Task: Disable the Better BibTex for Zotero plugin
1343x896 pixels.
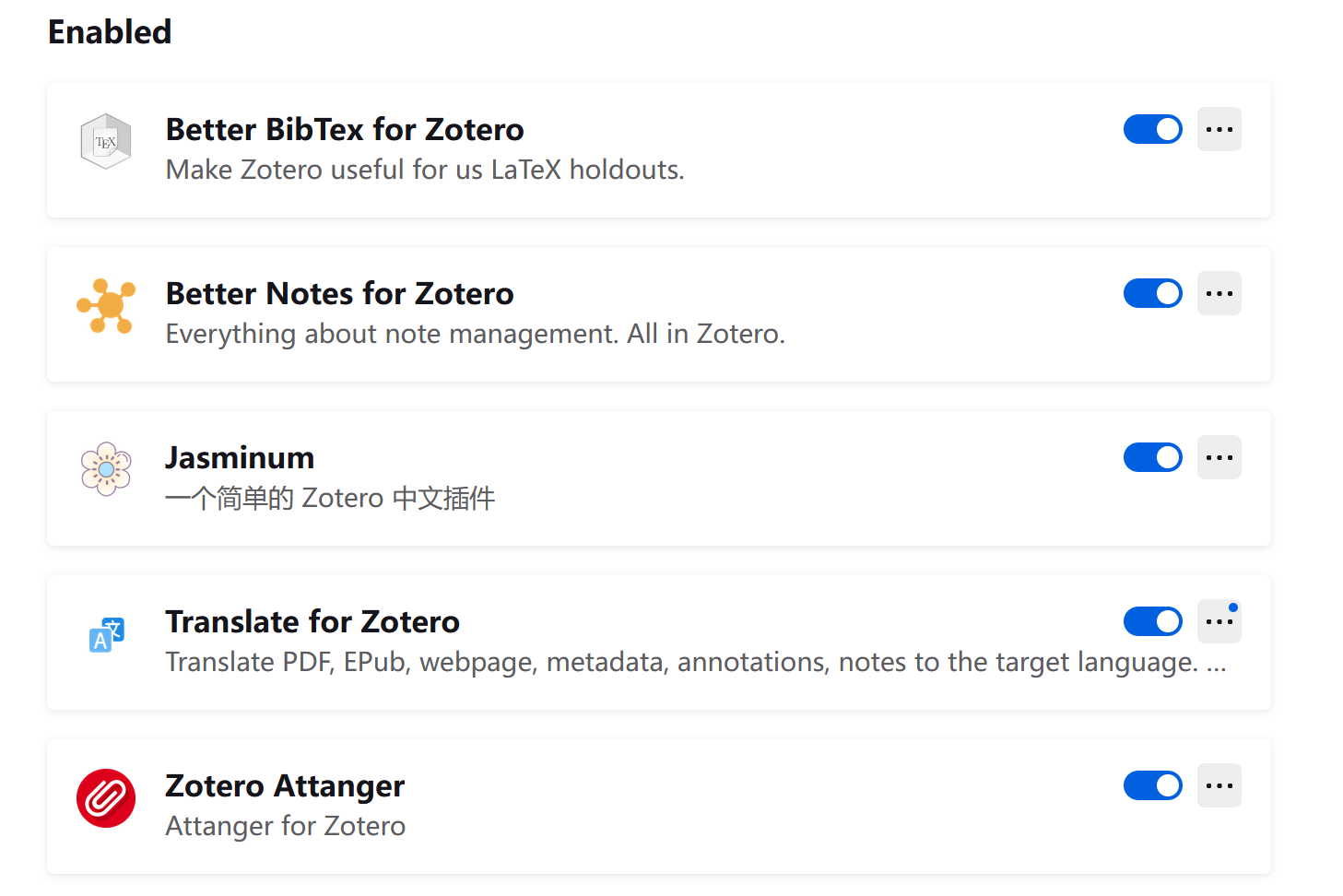Action: click(1152, 129)
